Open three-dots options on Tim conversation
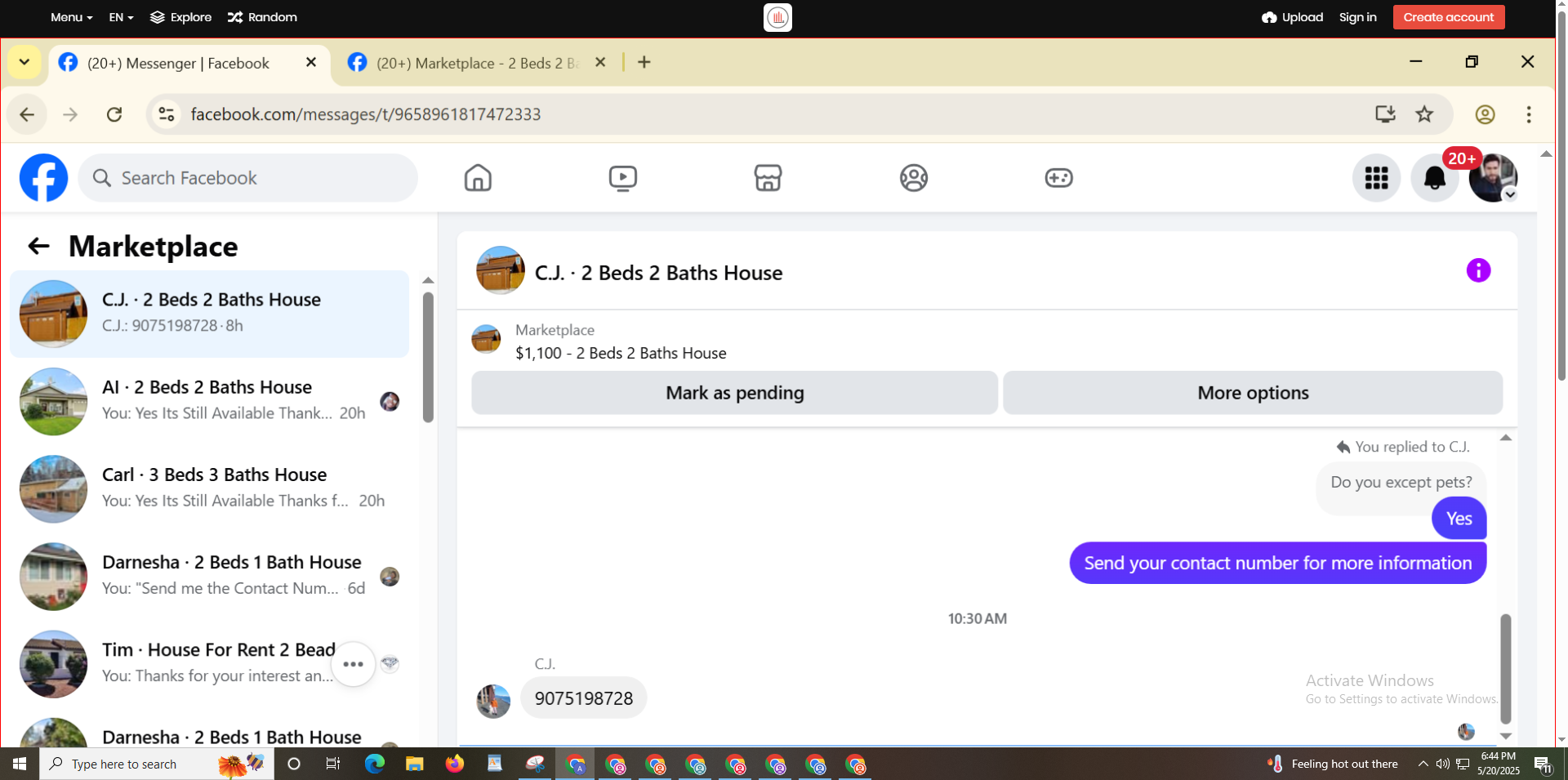 point(353,664)
